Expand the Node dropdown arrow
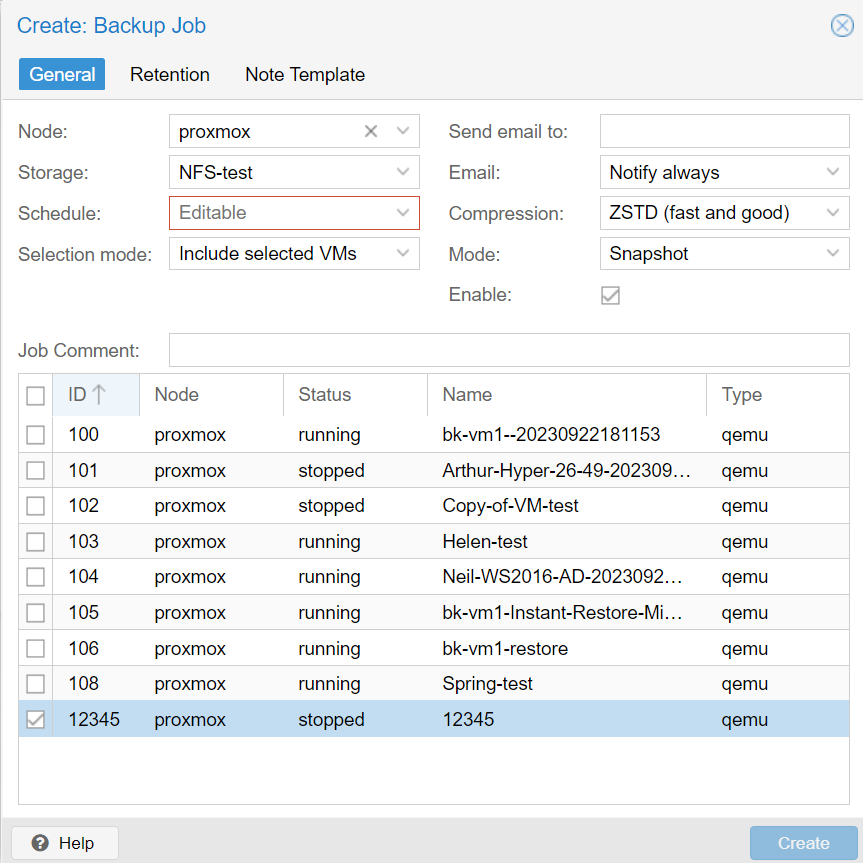Image resolution: width=863 pixels, height=863 pixels. (403, 132)
